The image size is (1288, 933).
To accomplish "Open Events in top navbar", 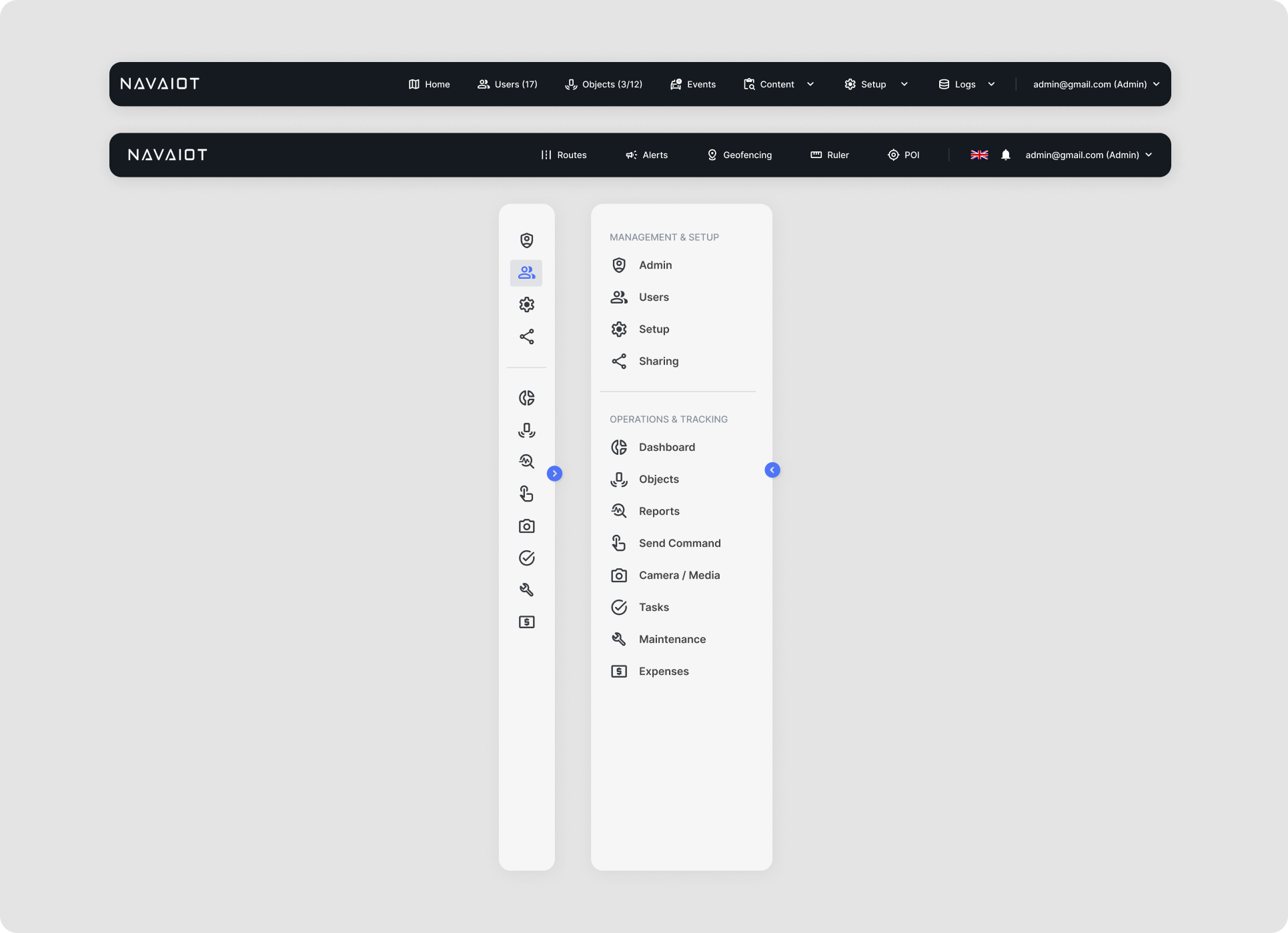I will 692,84.
